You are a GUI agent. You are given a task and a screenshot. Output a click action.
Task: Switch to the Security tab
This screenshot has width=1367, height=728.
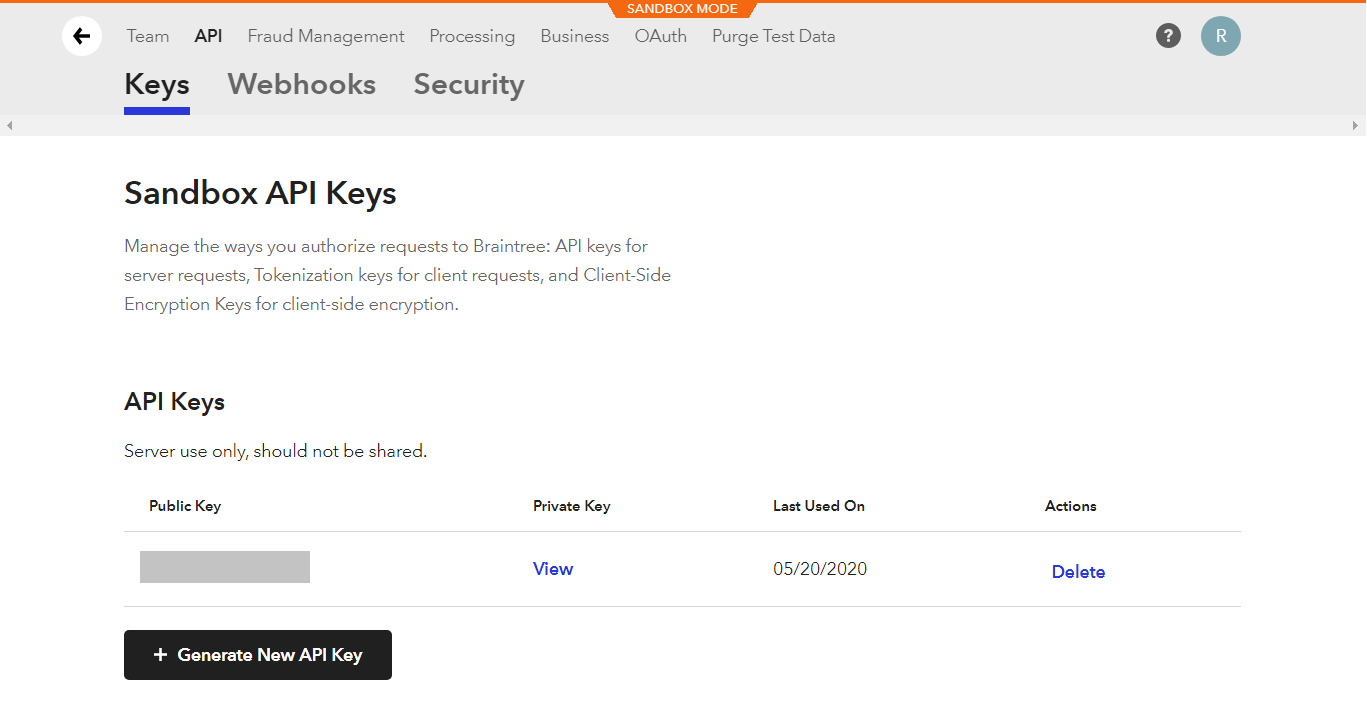pyautogui.click(x=469, y=85)
